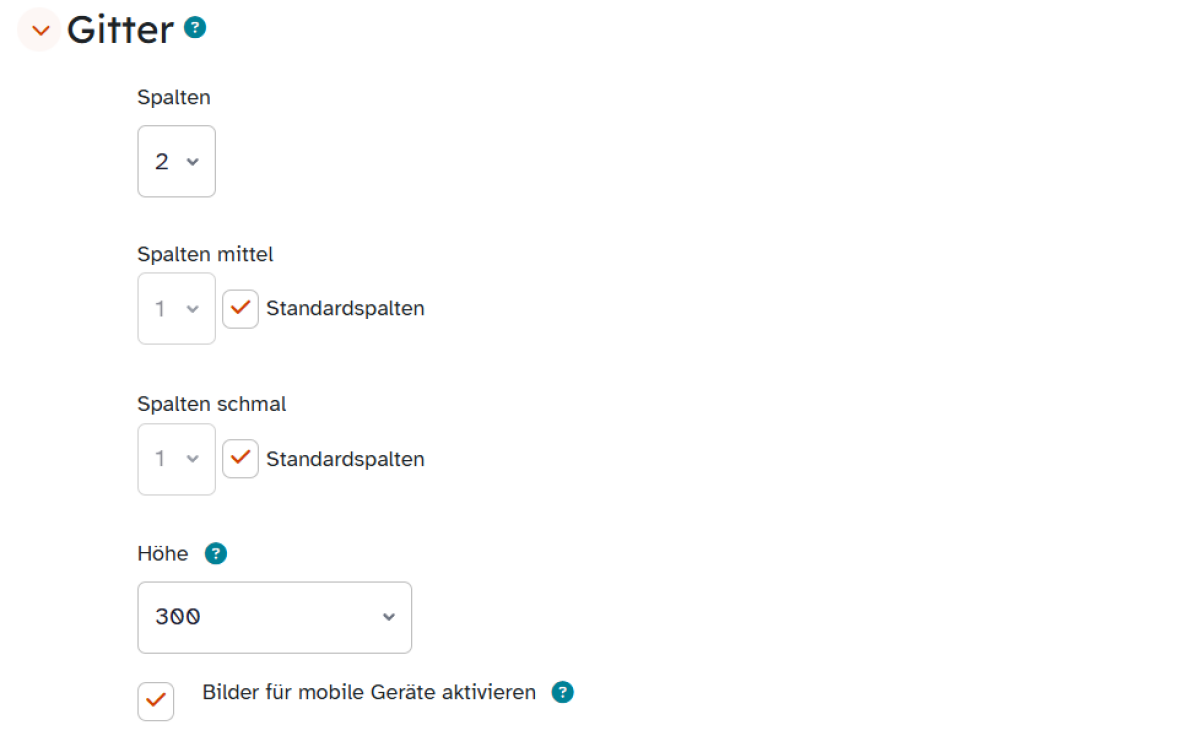The width and height of the screenshot is (1200, 736).
Task: Disable the Bilder für mobile Geräte checkbox
Action: [x=156, y=701]
